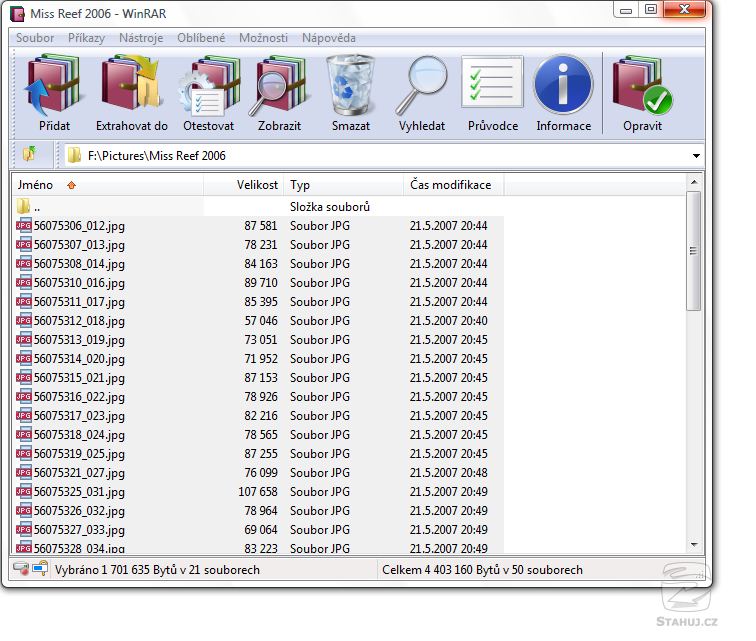
Task: Open the Nápověda menu
Action: pyautogui.click(x=329, y=38)
